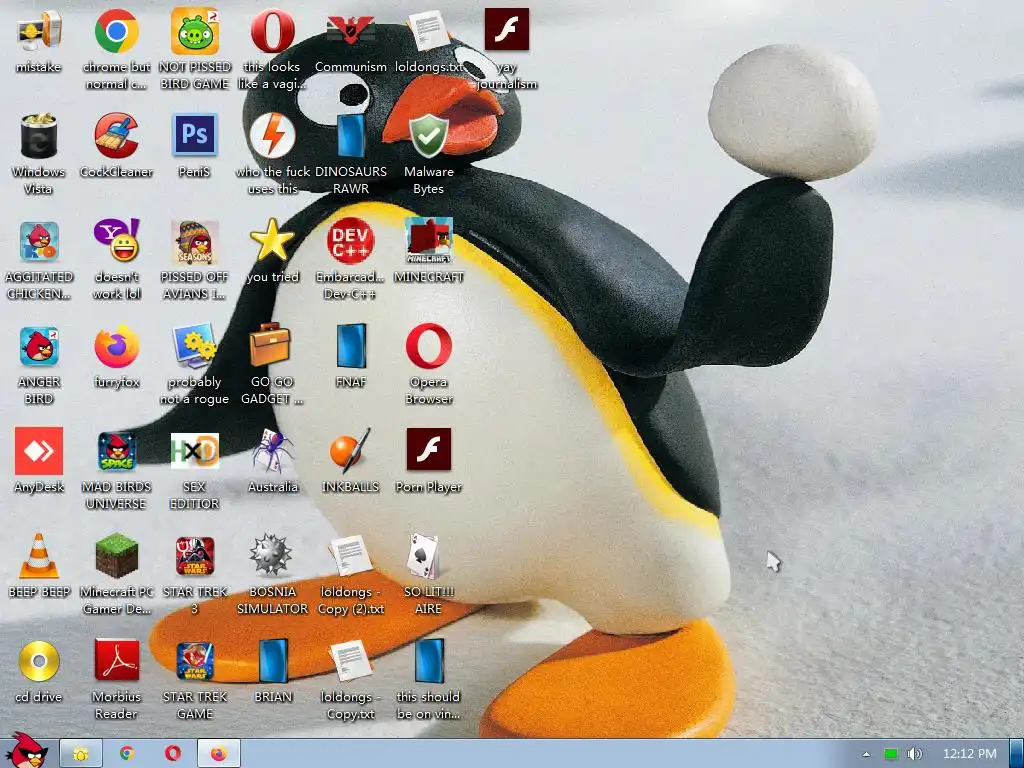The height and width of the screenshot is (768, 1024).
Task: Open the 'chrome but normal' Chrome icon
Action: click(x=116, y=31)
